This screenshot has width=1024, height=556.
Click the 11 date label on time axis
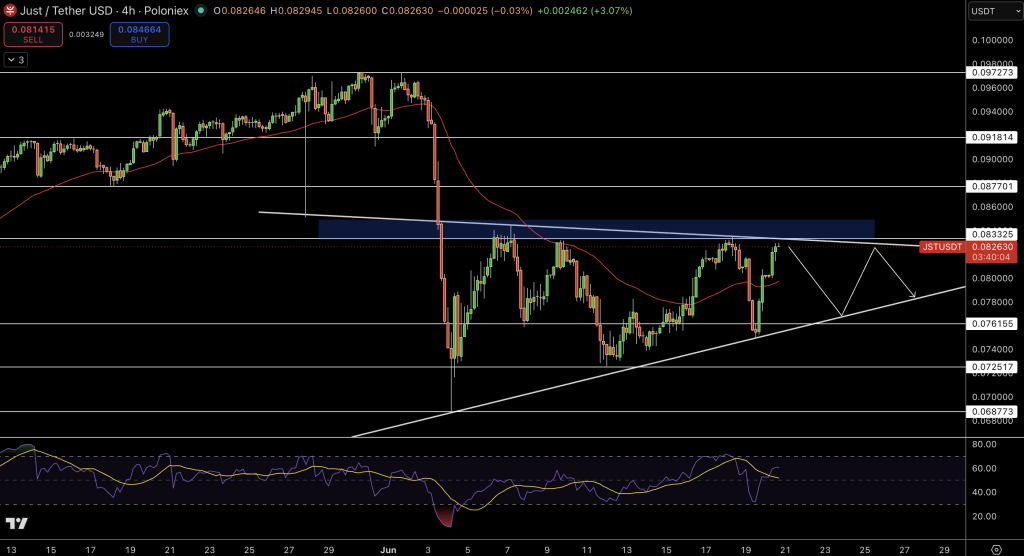(587, 550)
